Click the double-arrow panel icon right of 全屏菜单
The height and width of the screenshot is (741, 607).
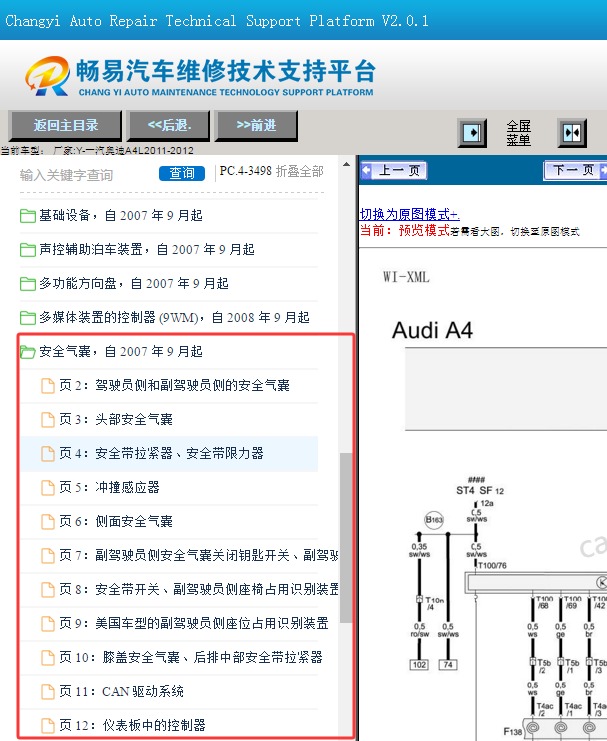(x=572, y=133)
